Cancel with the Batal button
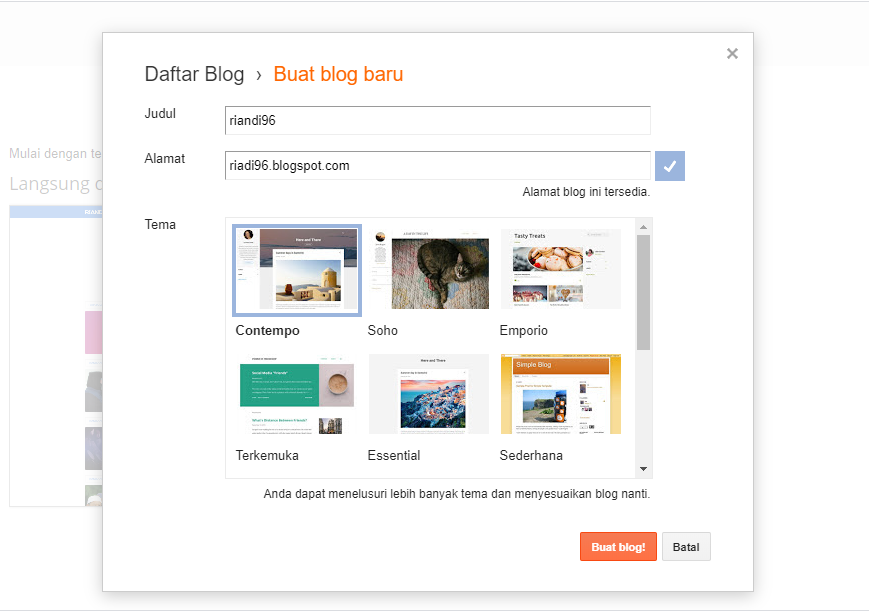Image resolution: width=869 pixels, height=613 pixels. click(x=686, y=547)
